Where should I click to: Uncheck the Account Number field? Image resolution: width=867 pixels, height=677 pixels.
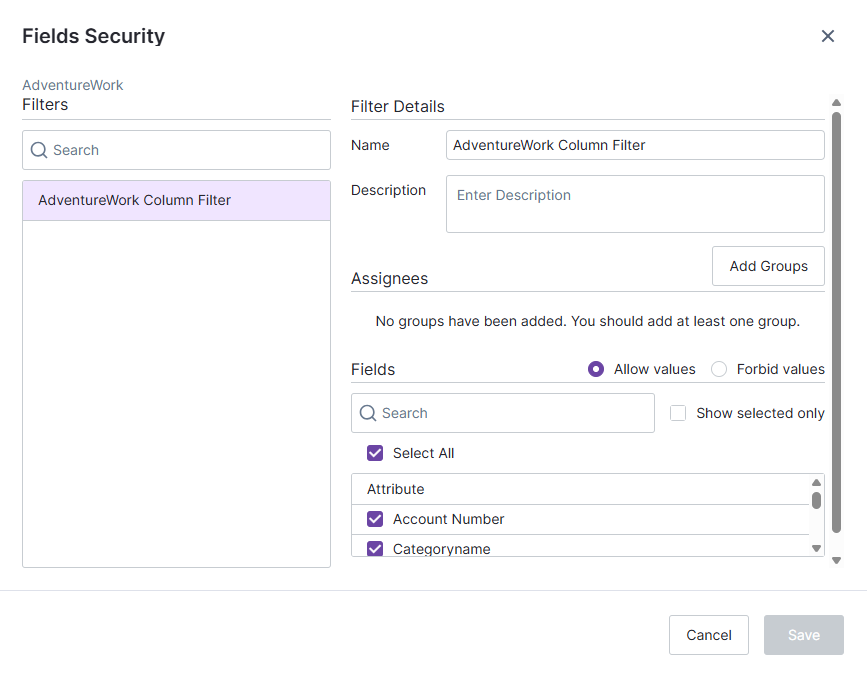tap(375, 519)
